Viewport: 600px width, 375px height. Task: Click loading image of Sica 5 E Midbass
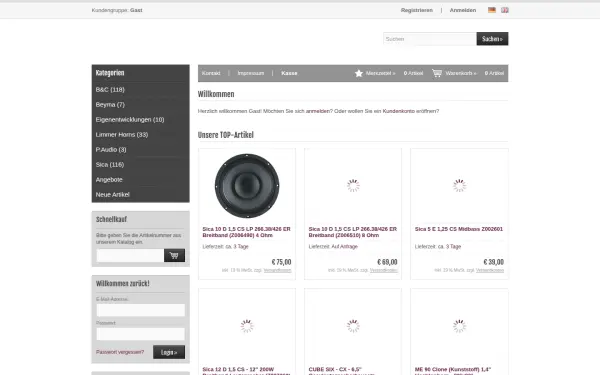click(x=459, y=186)
